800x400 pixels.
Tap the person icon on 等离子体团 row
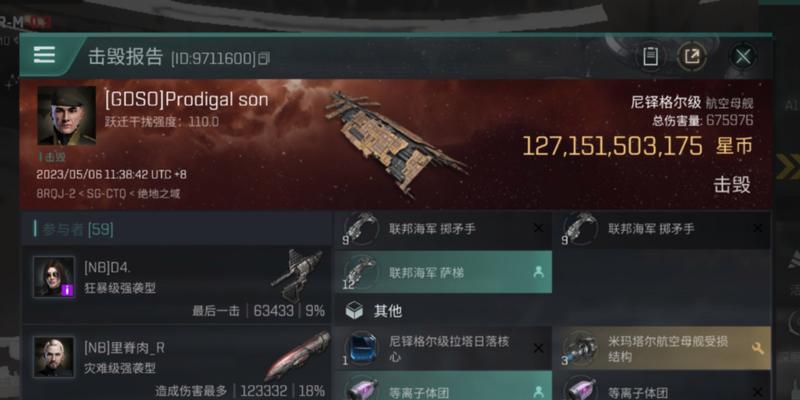point(538,391)
